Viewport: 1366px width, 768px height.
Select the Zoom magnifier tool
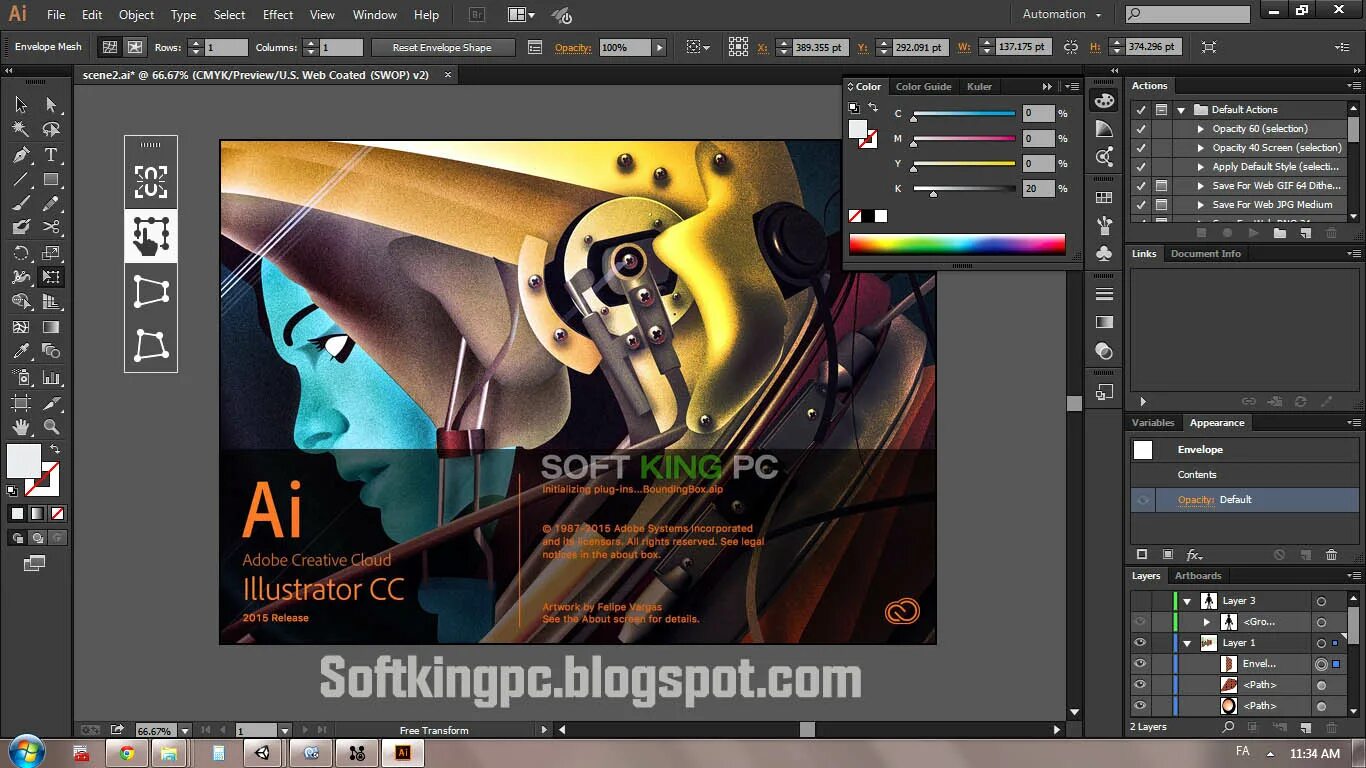[51, 427]
